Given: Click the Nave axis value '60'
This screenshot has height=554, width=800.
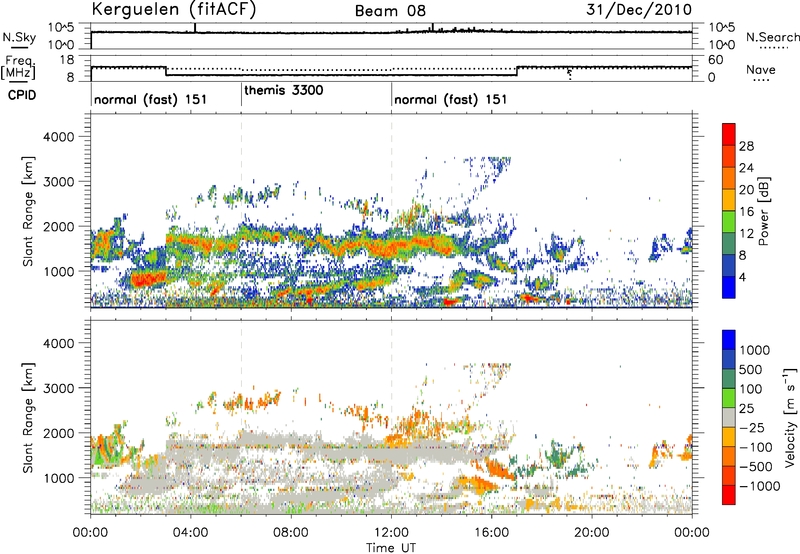Looking at the screenshot, I should (715, 60).
